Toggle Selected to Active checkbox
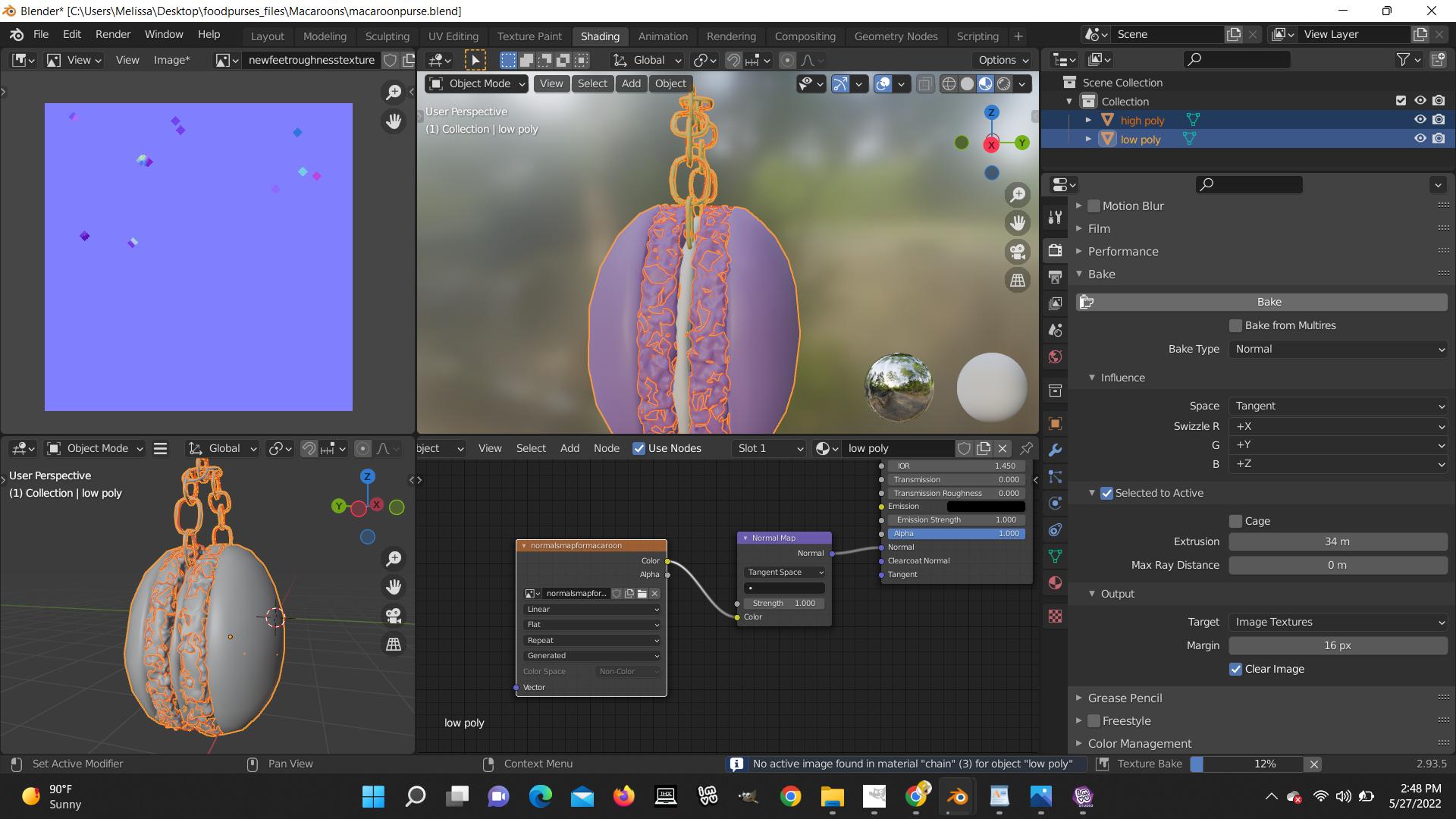The image size is (1456, 819). click(1106, 493)
